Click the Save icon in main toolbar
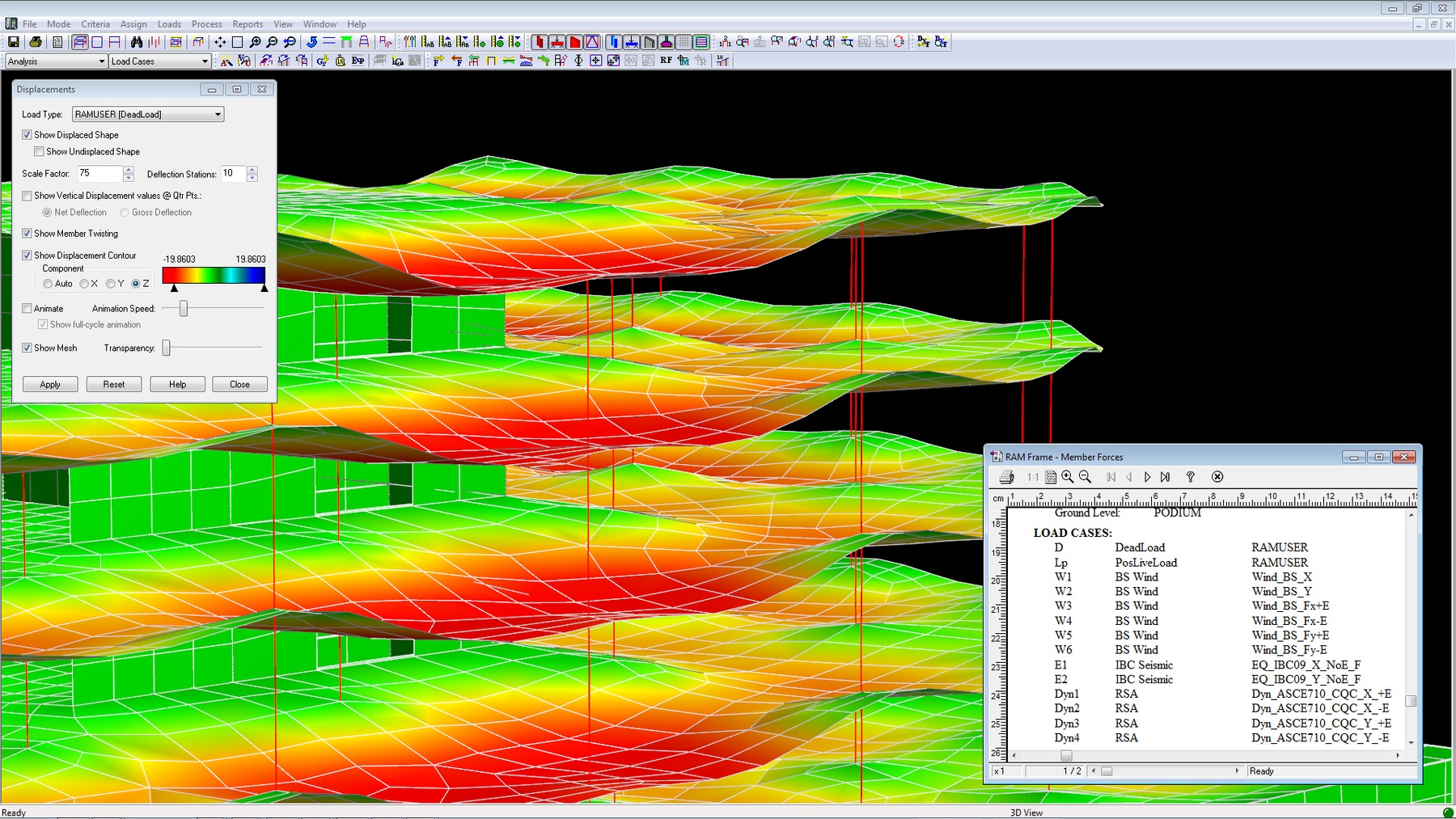 coord(13,42)
